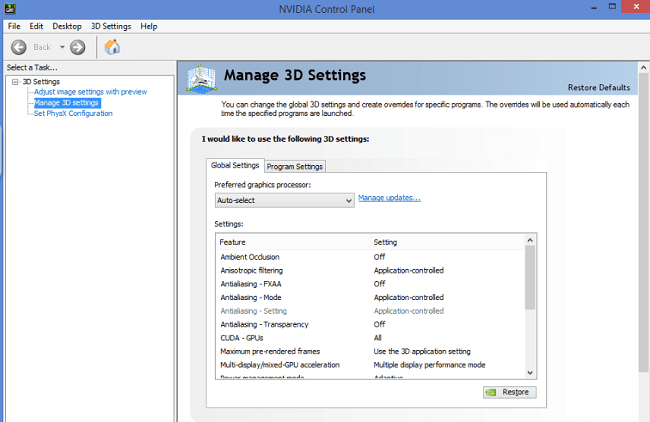The height and width of the screenshot is (422, 650).
Task: Click the Back arrow toolbar icon
Action: 19,47
